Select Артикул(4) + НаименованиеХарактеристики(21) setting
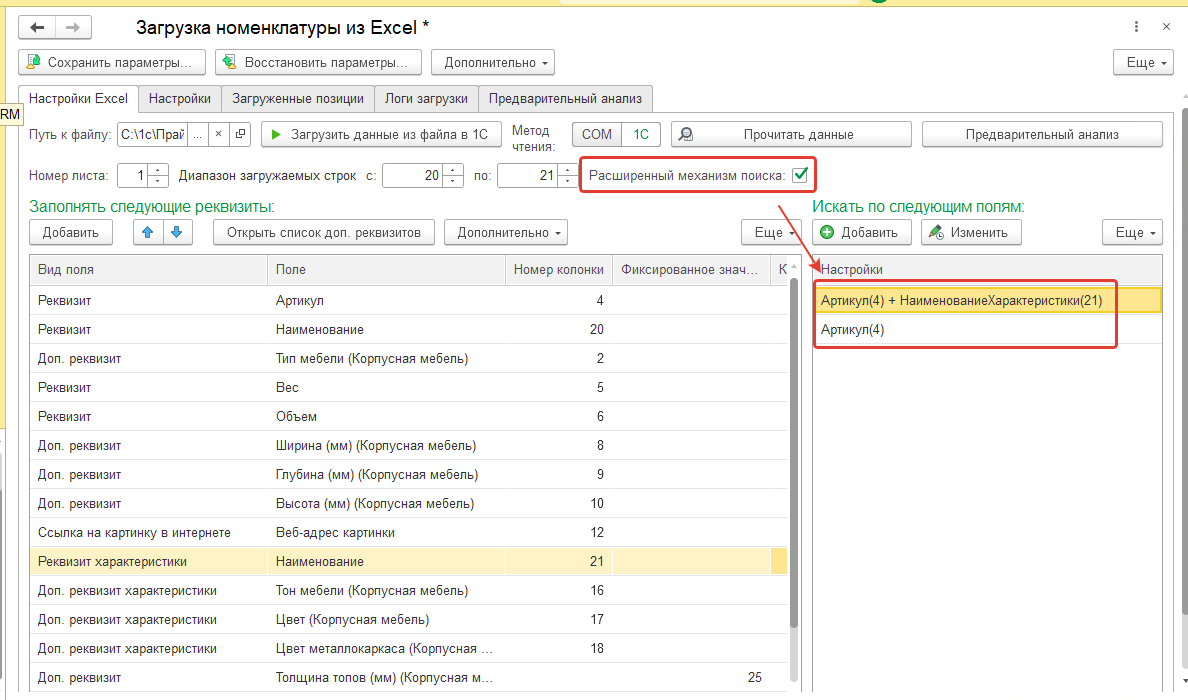The image size is (1188, 700). [987, 301]
